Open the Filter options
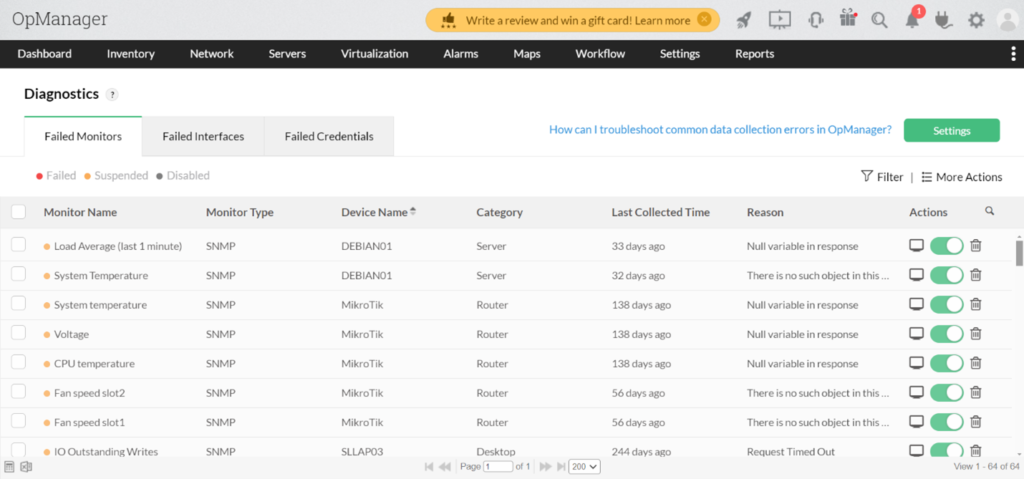This screenshot has width=1024, height=479. click(x=882, y=177)
